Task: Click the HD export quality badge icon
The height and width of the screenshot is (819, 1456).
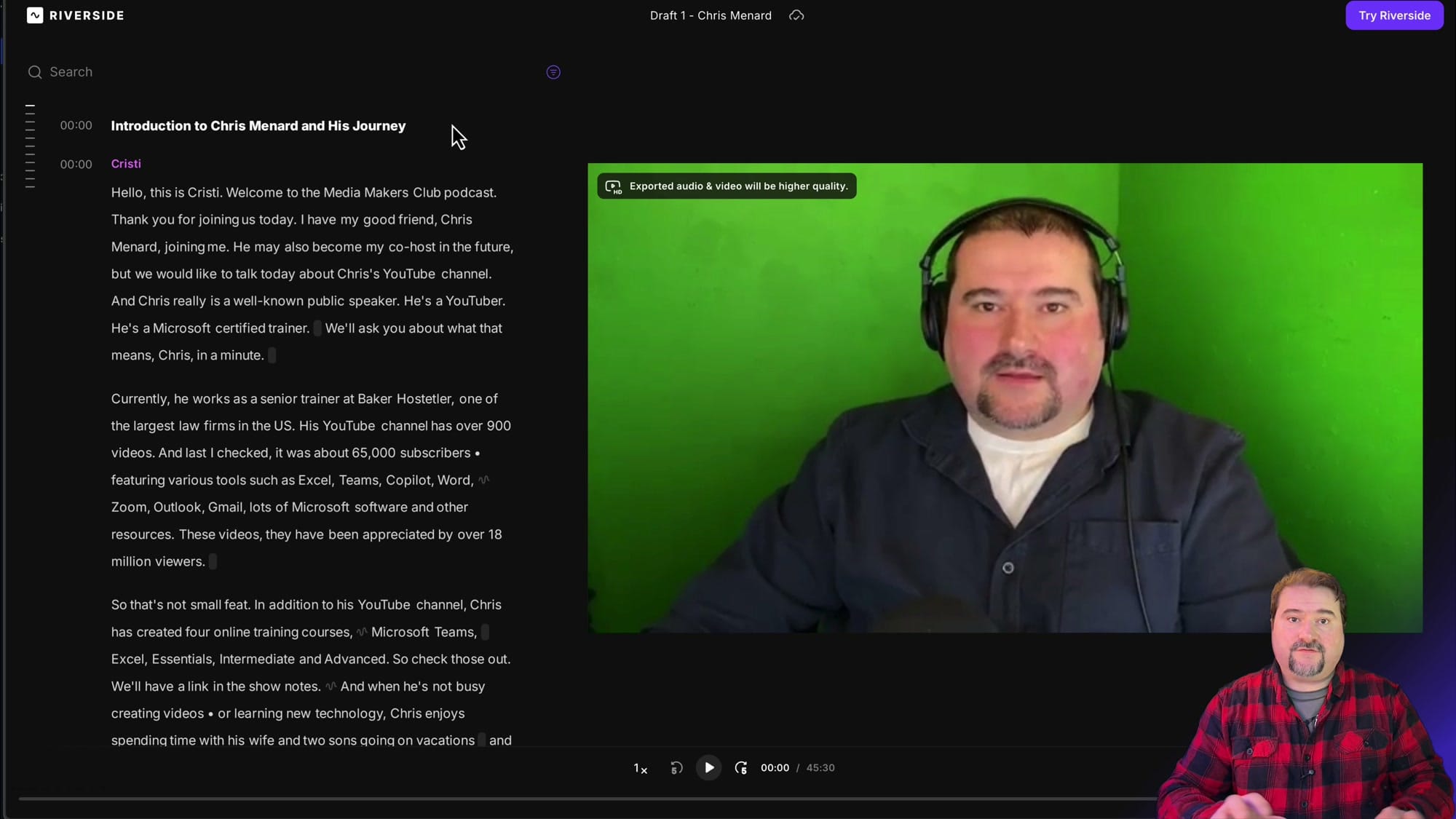Action: click(612, 186)
